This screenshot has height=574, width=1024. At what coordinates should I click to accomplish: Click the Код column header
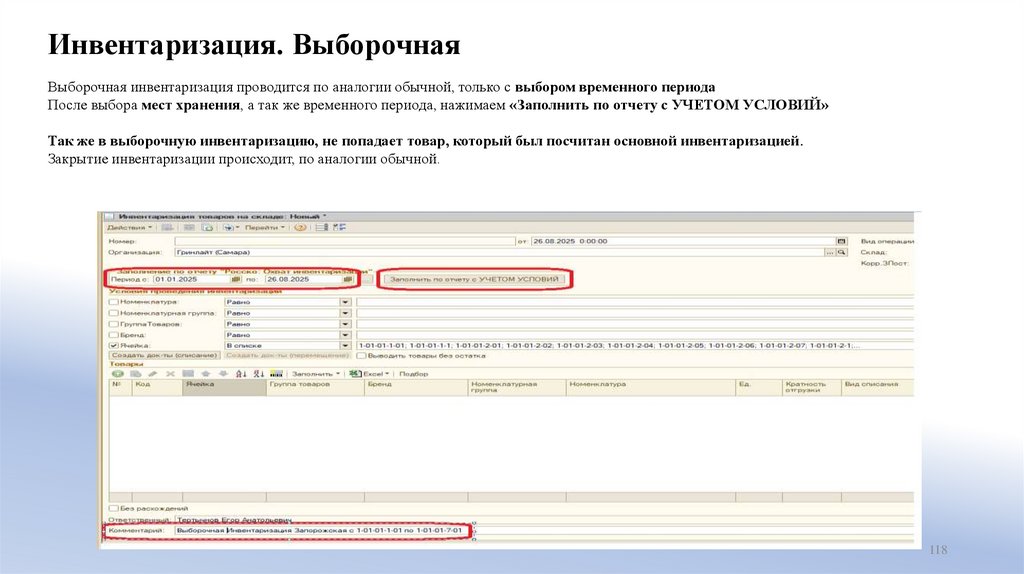click(x=157, y=387)
